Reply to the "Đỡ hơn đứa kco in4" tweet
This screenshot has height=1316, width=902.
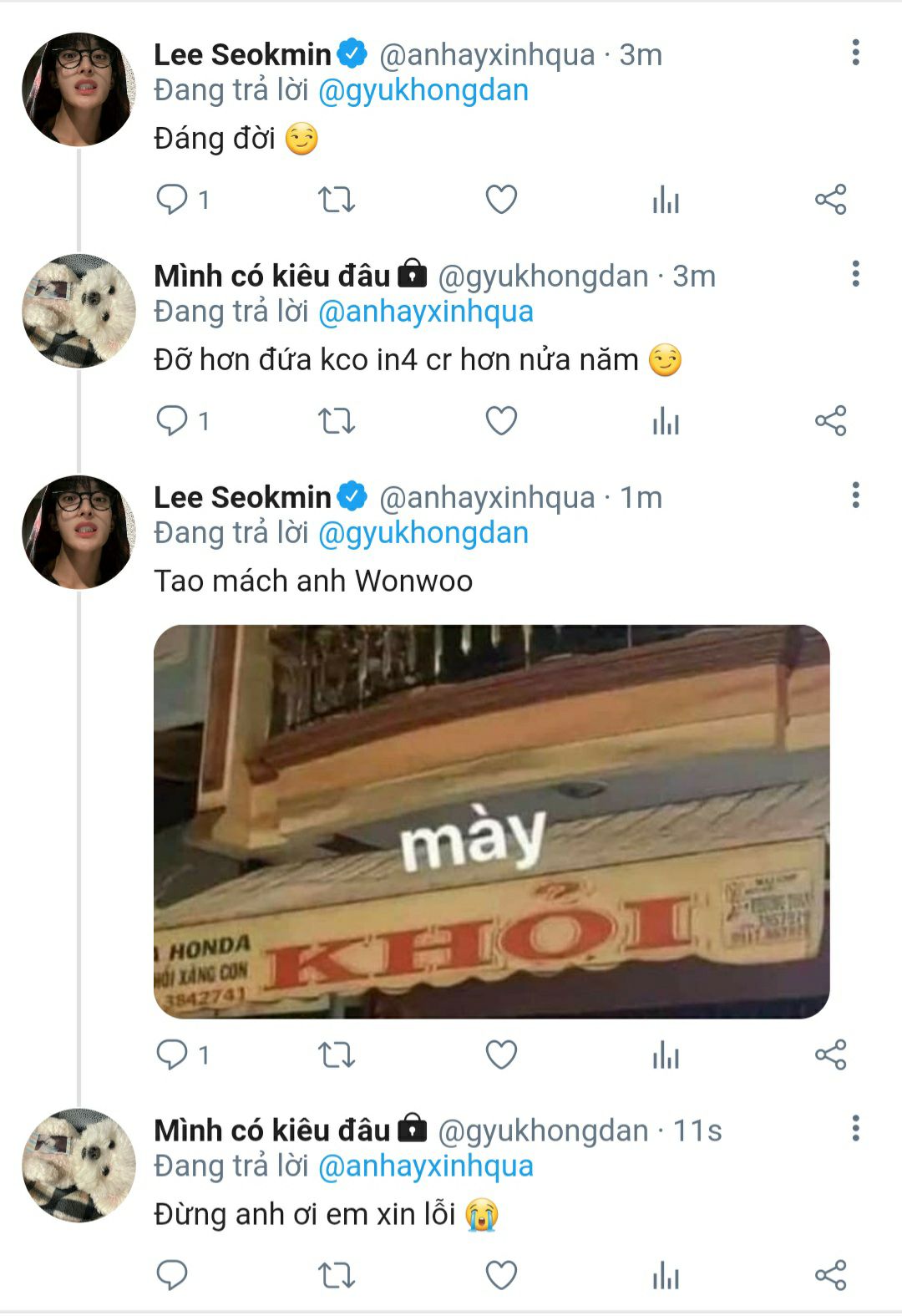click(172, 420)
